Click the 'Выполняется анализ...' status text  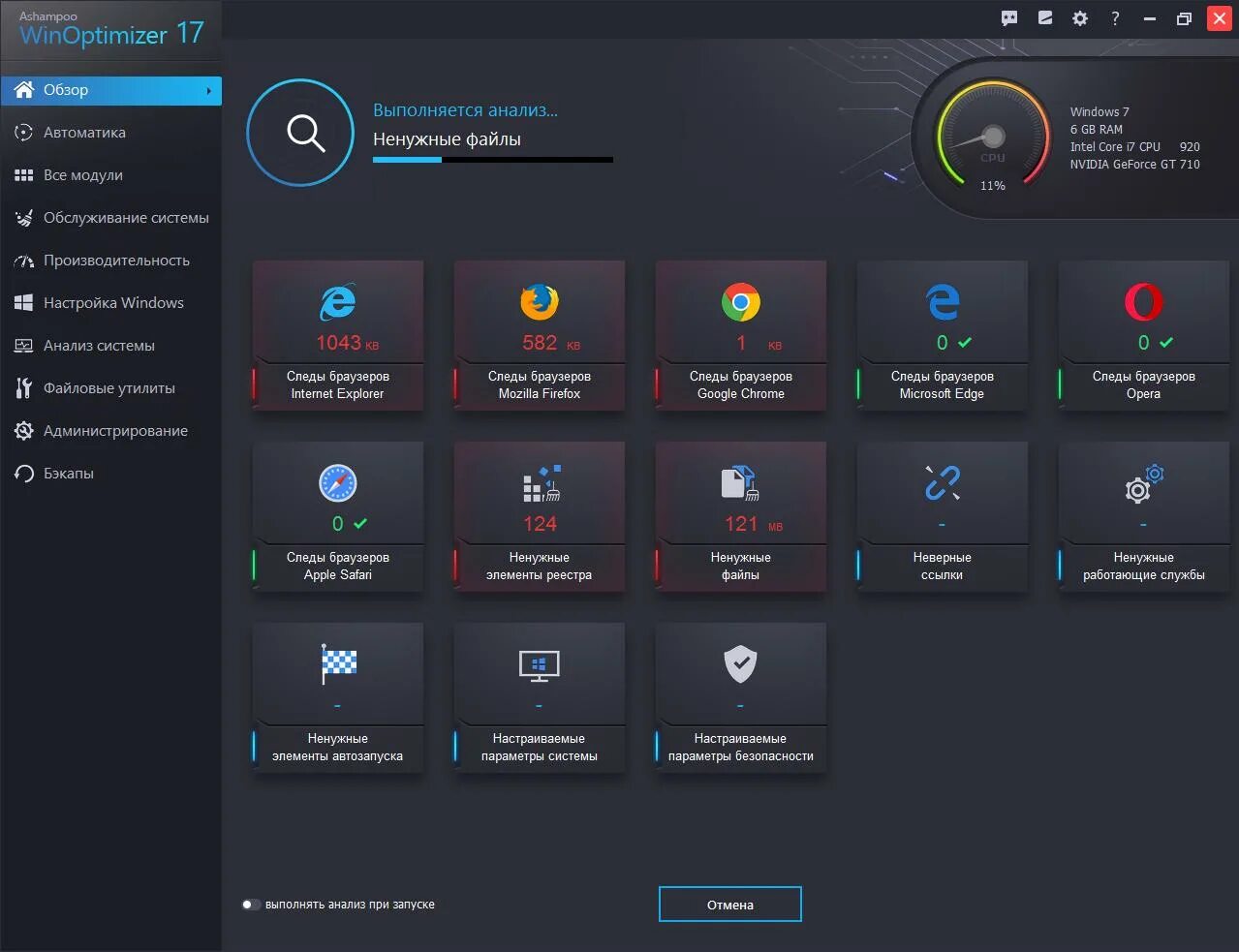(x=465, y=110)
